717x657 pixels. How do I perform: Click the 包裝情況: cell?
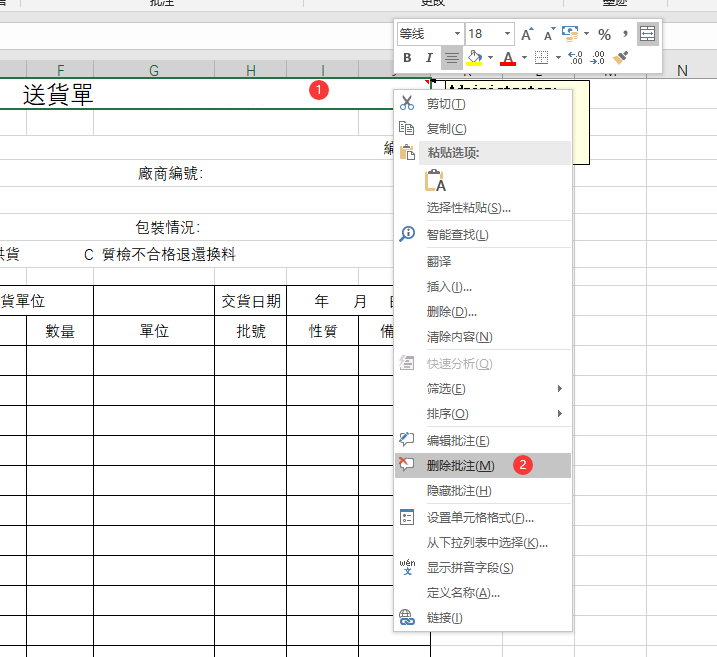pyautogui.click(x=168, y=227)
